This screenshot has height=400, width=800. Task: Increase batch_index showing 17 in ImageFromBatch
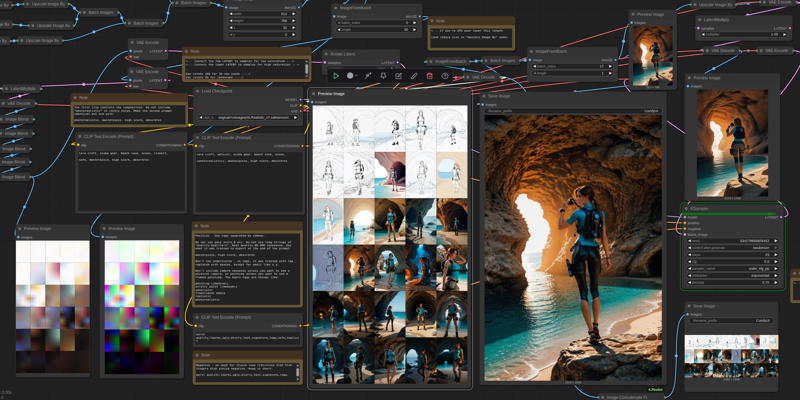[612, 66]
